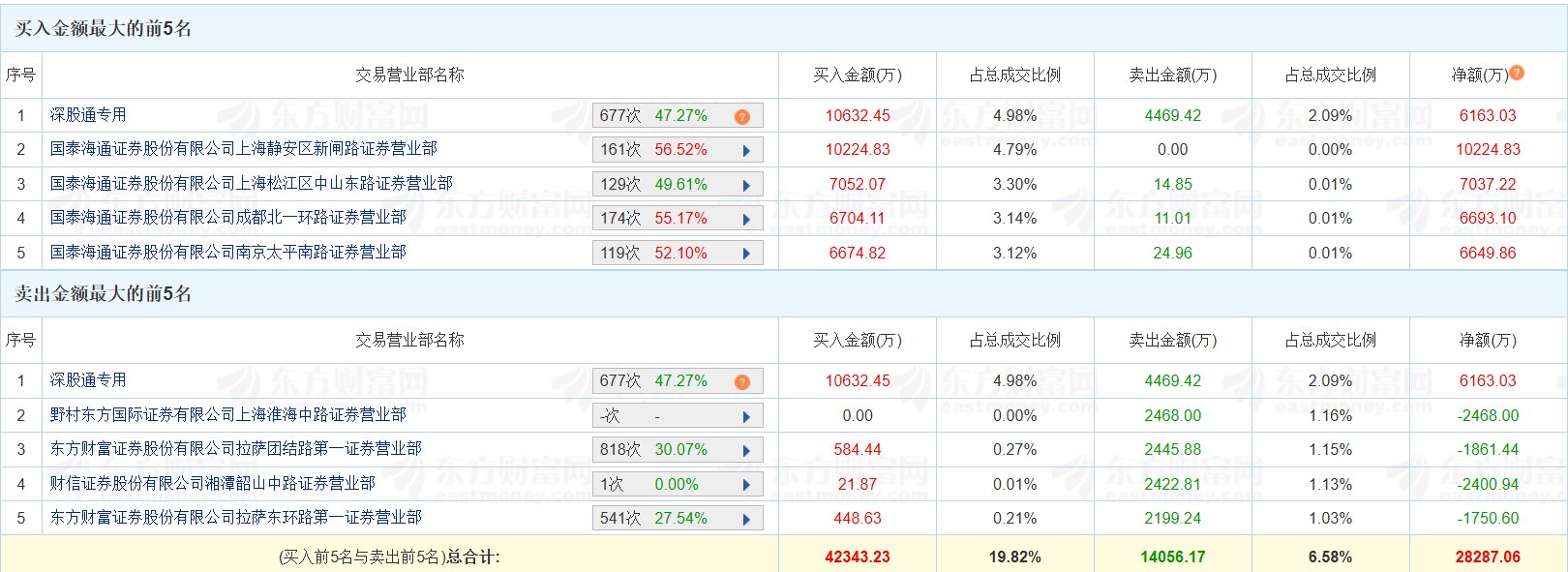Expand details arrow for 上海松江区中山东路证券营业部 row
Screen dimensions: 1568x572
[x=746, y=185]
